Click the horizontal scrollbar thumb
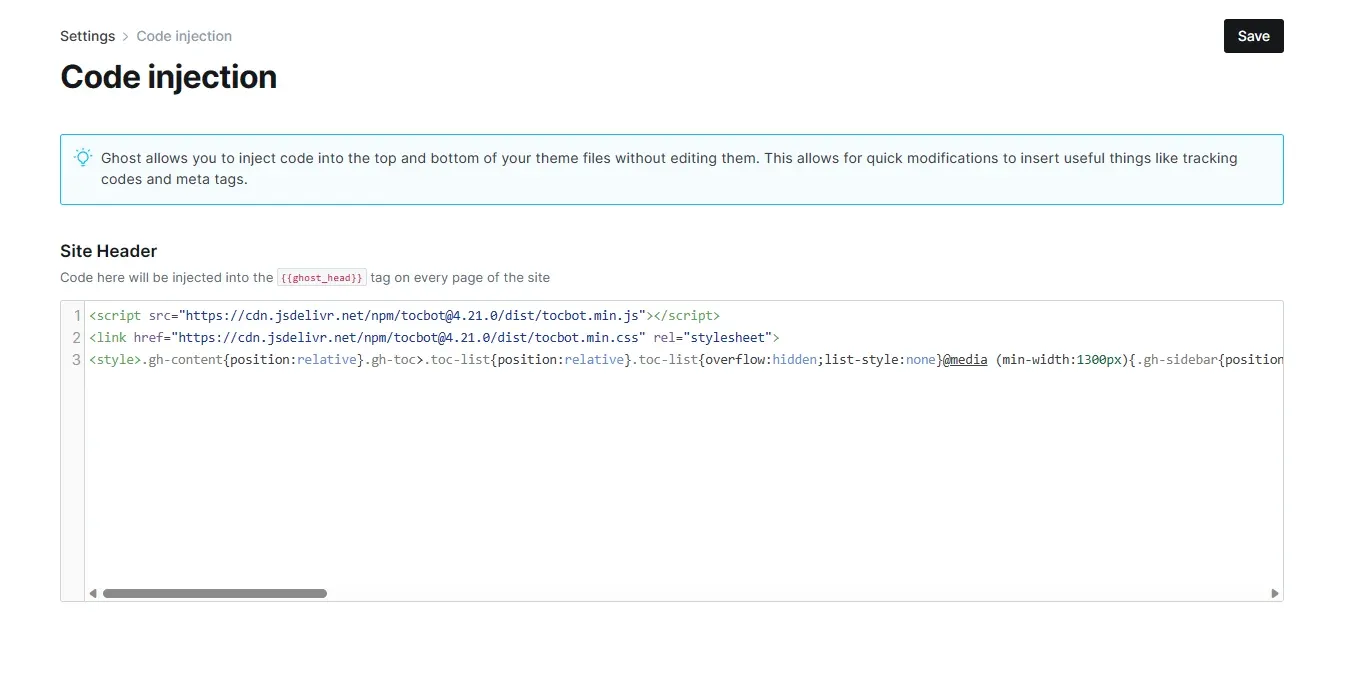The image size is (1354, 677). [215, 593]
